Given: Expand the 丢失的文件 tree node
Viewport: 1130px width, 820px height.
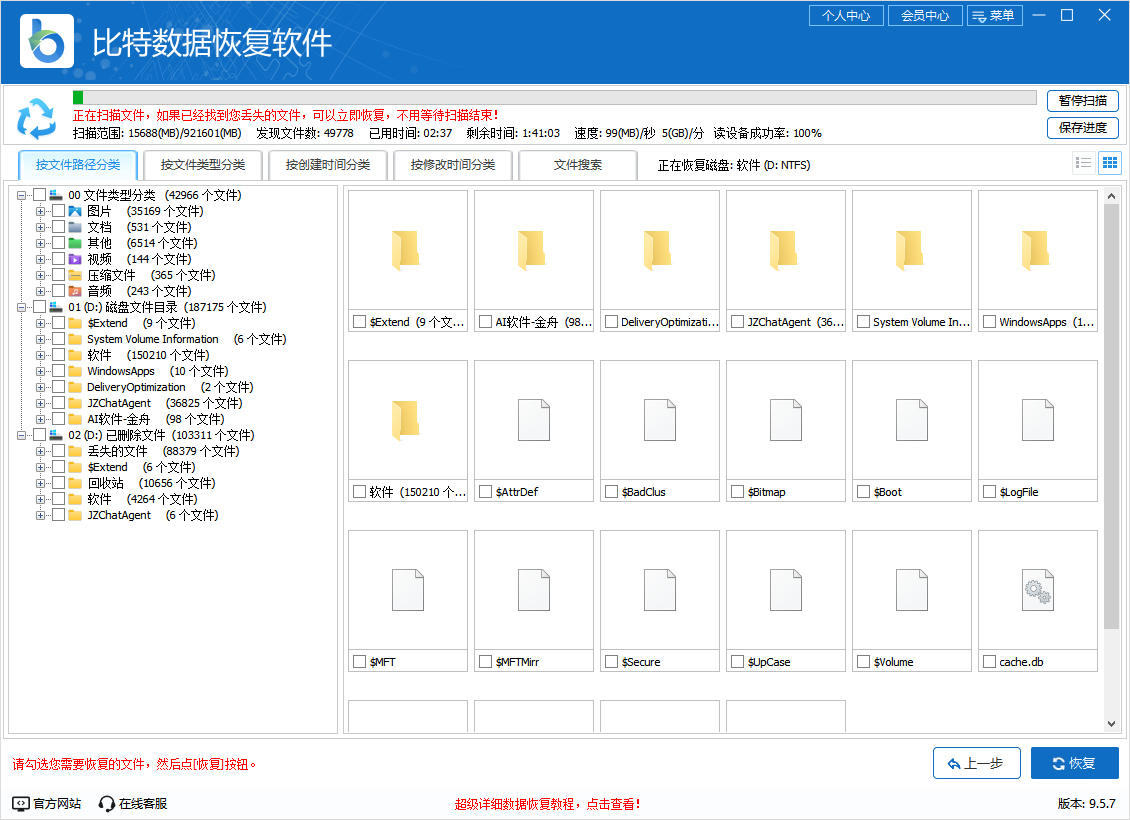Looking at the screenshot, I should [x=41, y=451].
